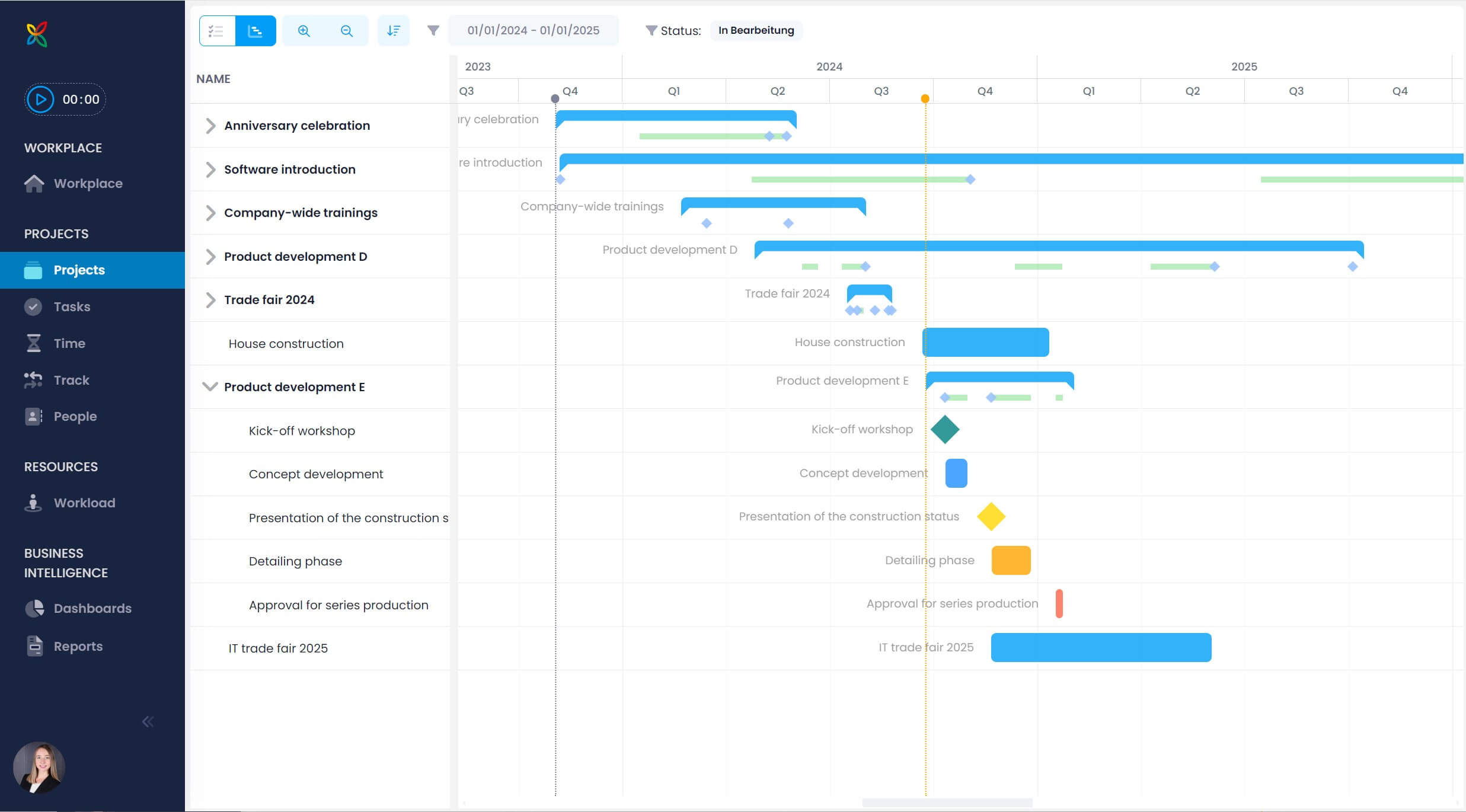Click the yellow construction status milestone diamond
The height and width of the screenshot is (812, 1466).
click(x=991, y=516)
